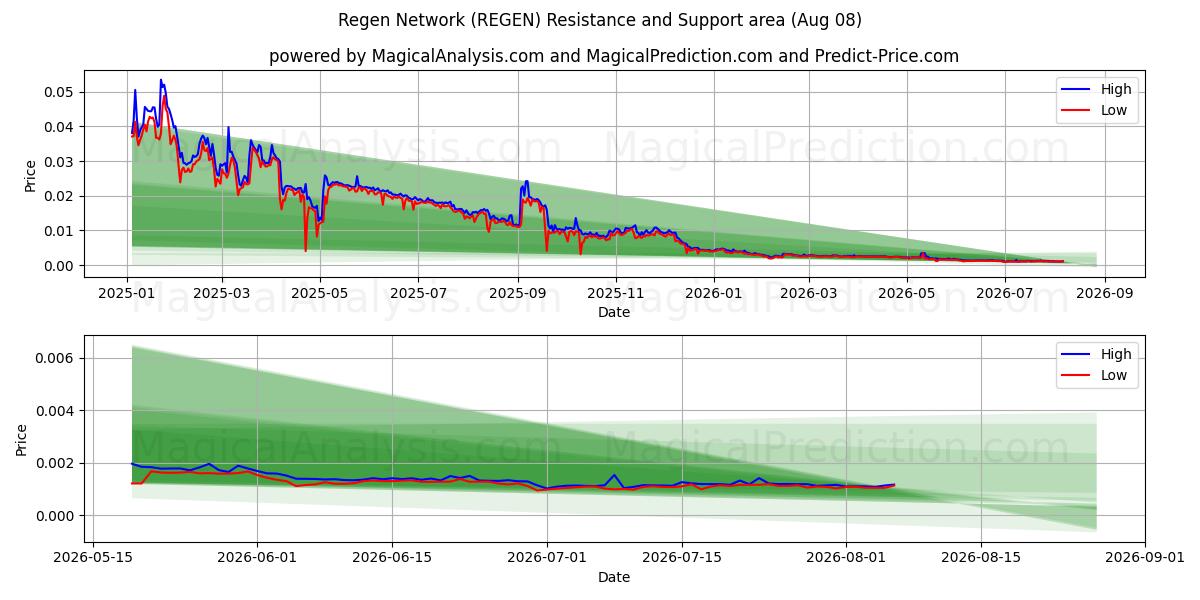Click the red line sample beside 'Low' in the top legend
The height and width of the screenshot is (600, 1200).
[1077, 111]
